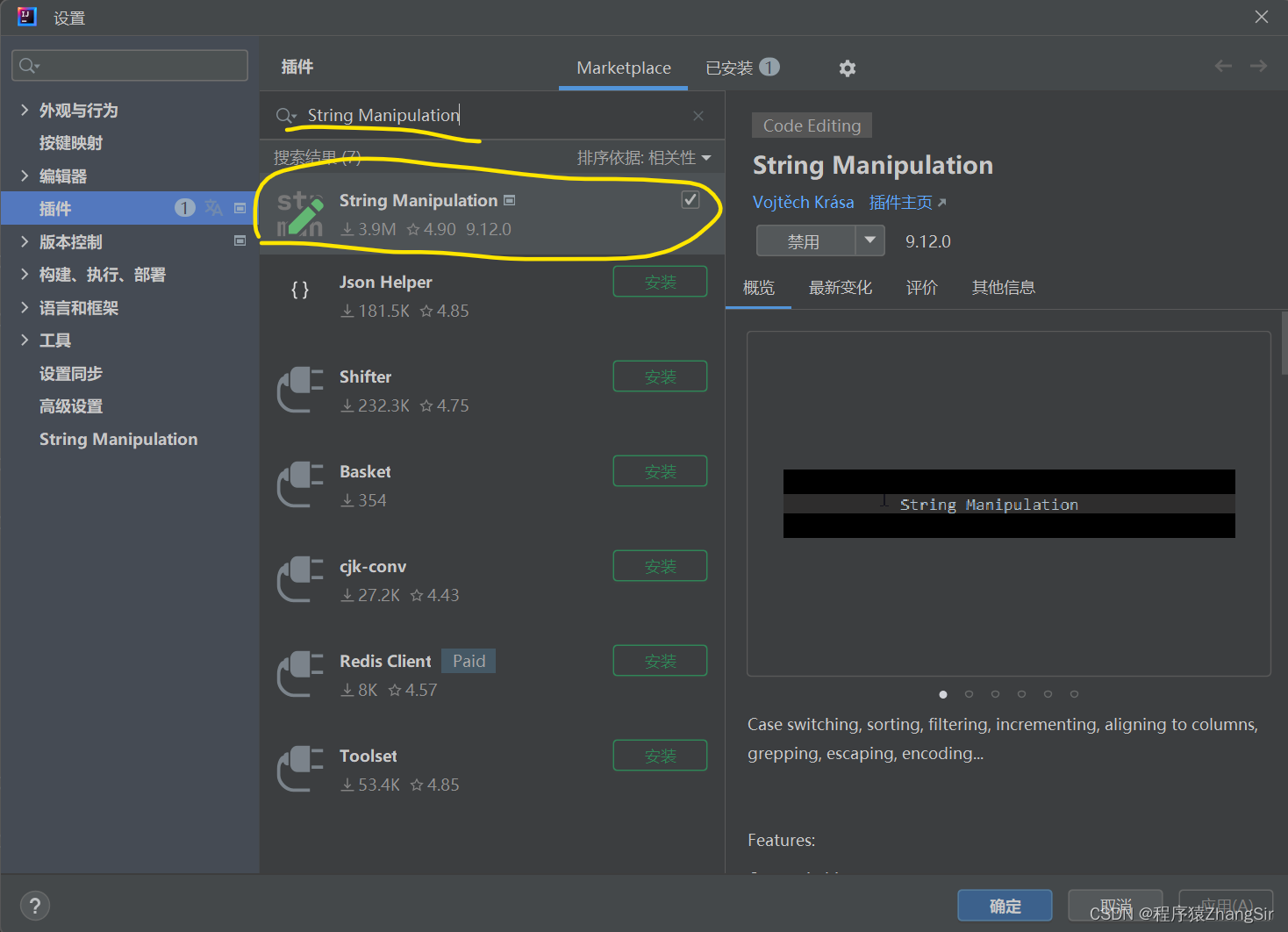Click the cjk-conv plugin plug icon
Screen dimensions: 1288x932
pyautogui.click(x=300, y=579)
